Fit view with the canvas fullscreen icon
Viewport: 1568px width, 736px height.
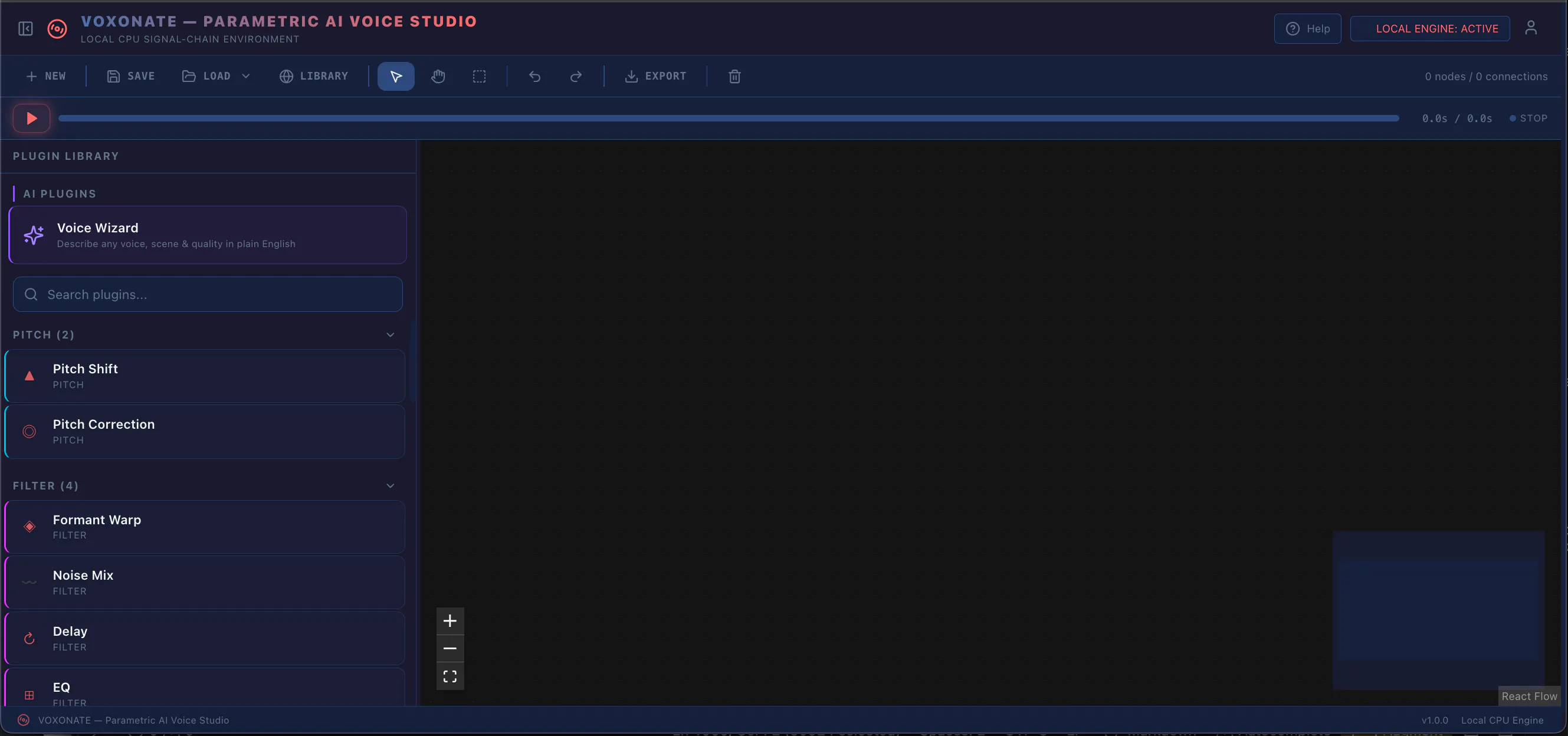(x=450, y=676)
